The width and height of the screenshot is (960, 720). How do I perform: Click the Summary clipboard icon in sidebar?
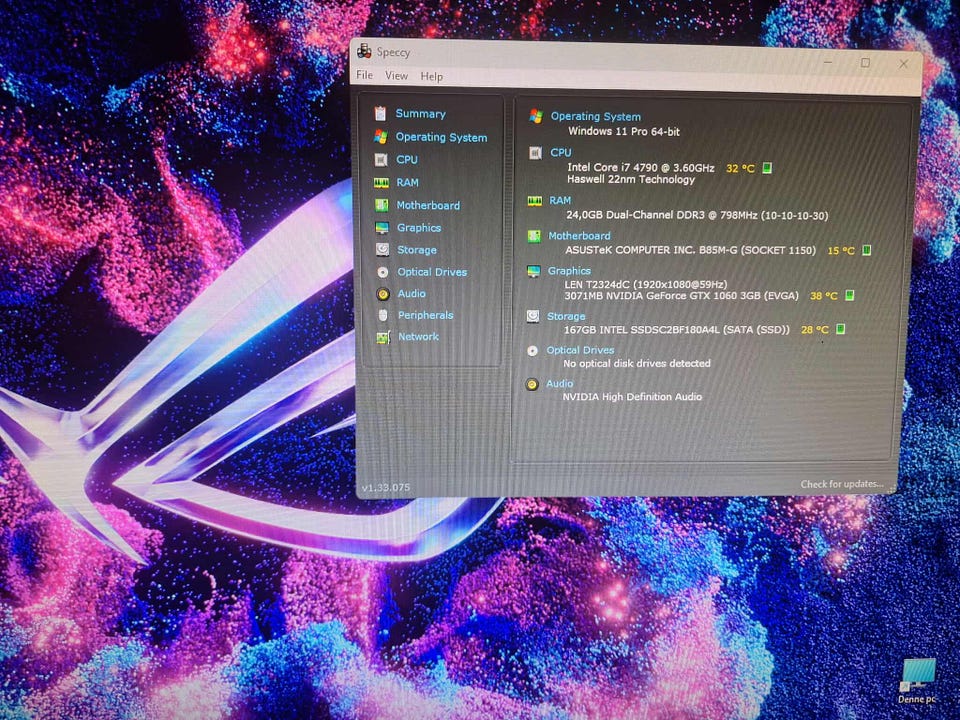[x=380, y=113]
